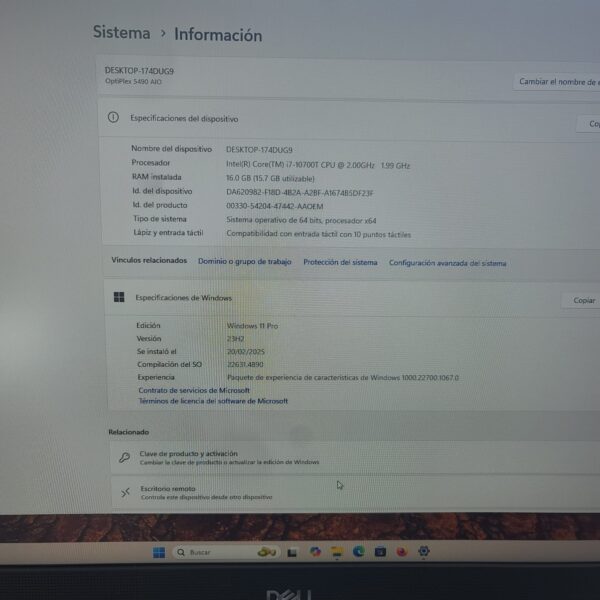
Task: Click the key icon for product activation
Action: tap(124, 457)
